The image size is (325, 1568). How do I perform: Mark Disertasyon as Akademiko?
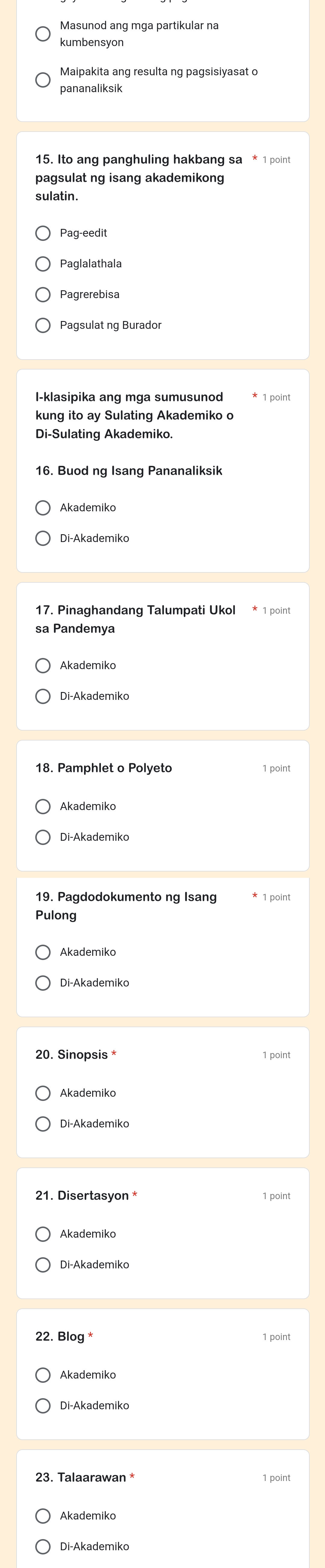pyautogui.click(x=42, y=1234)
